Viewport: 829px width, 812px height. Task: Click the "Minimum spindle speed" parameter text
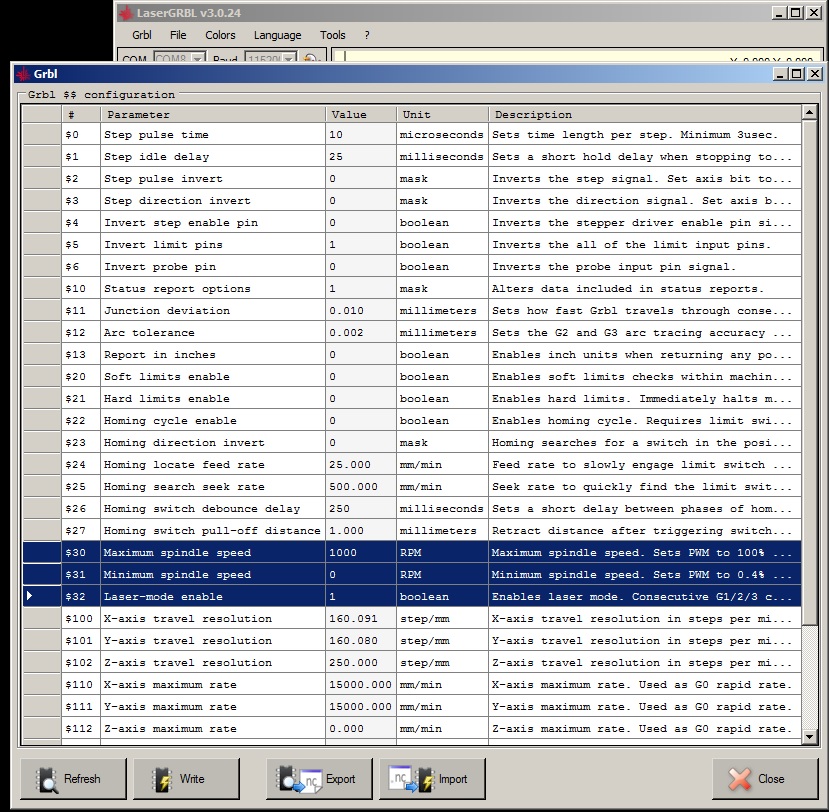click(177, 575)
